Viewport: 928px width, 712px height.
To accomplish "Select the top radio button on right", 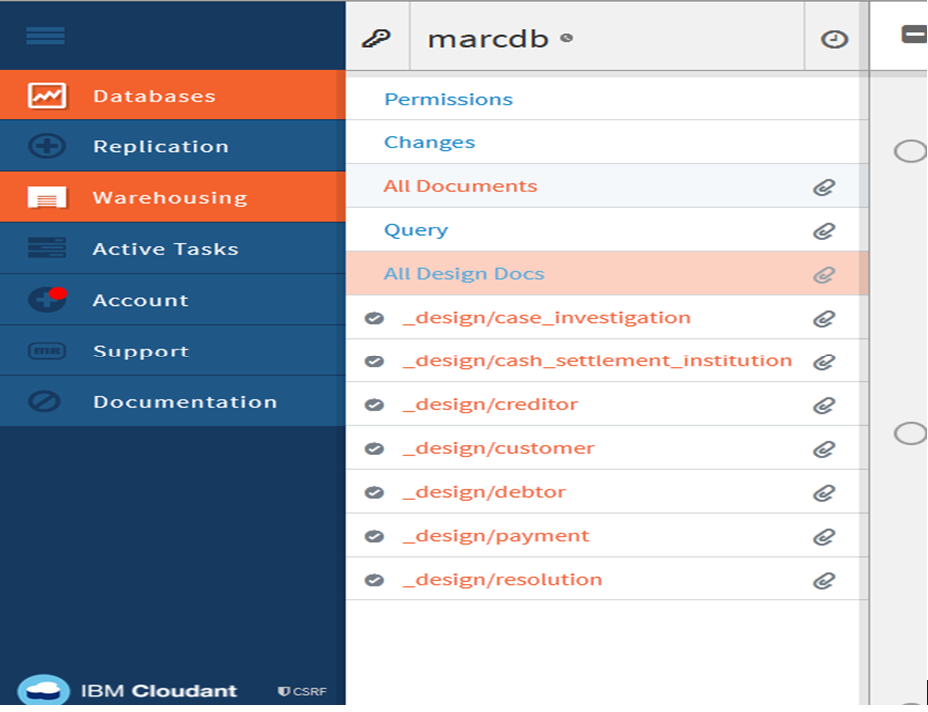I will [x=909, y=151].
